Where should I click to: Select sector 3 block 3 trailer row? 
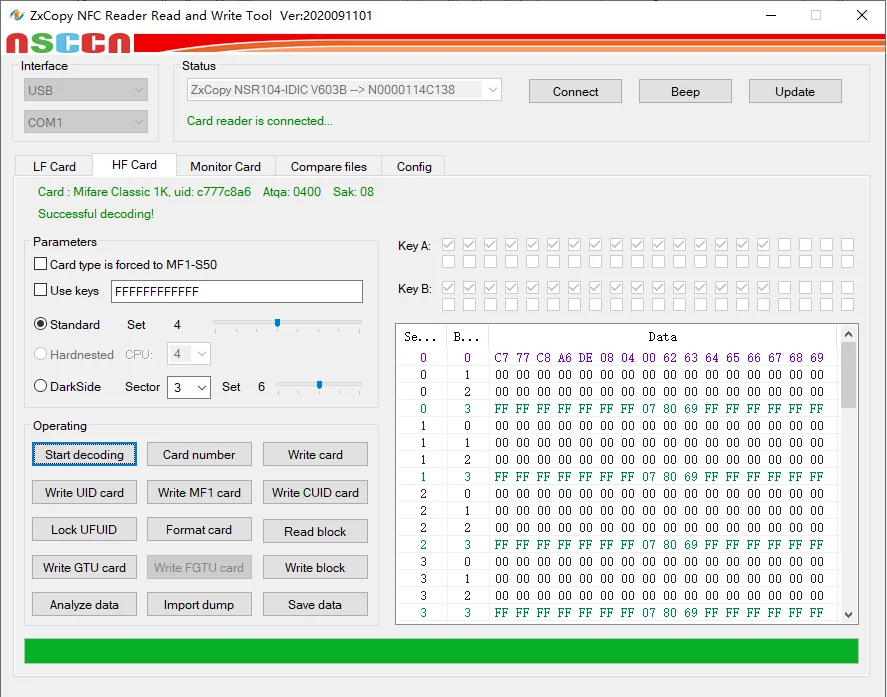pos(618,612)
